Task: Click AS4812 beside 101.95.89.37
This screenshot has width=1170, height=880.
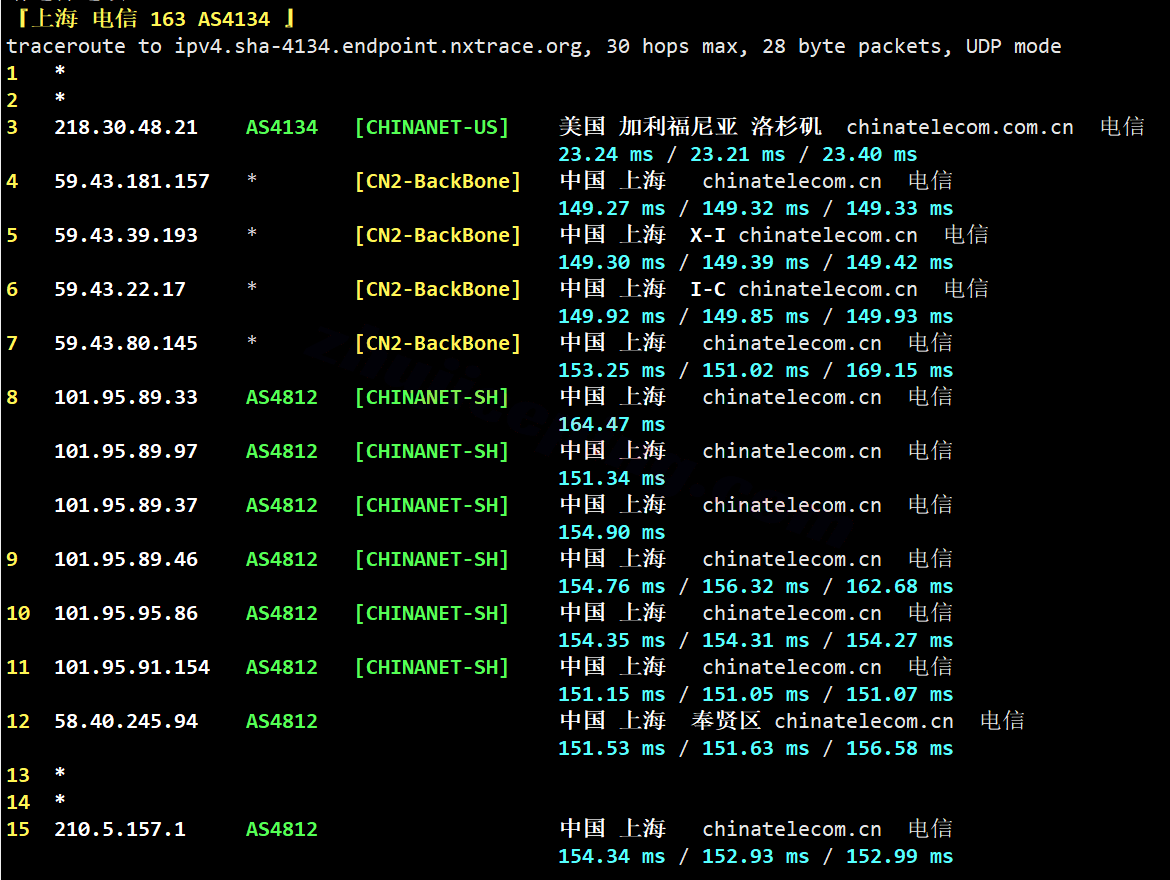Action: click(x=282, y=505)
